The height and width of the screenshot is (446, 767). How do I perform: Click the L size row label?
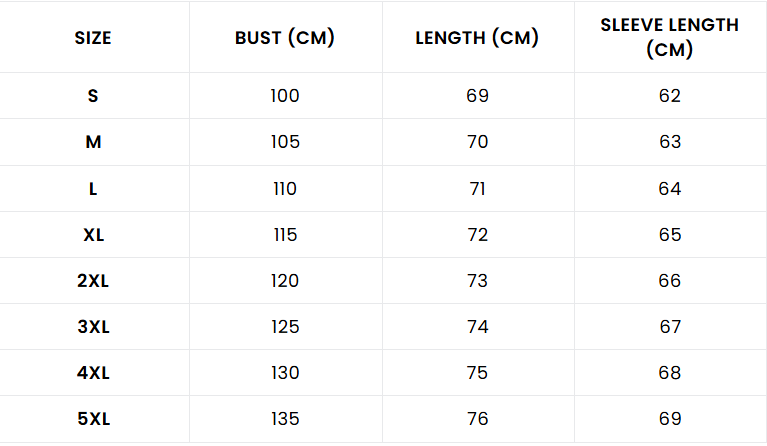tap(93, 188)
